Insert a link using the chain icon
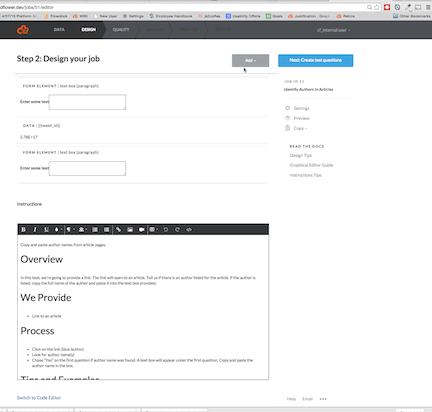This screenshot has width=432, height=412. [x=118, y=229]
